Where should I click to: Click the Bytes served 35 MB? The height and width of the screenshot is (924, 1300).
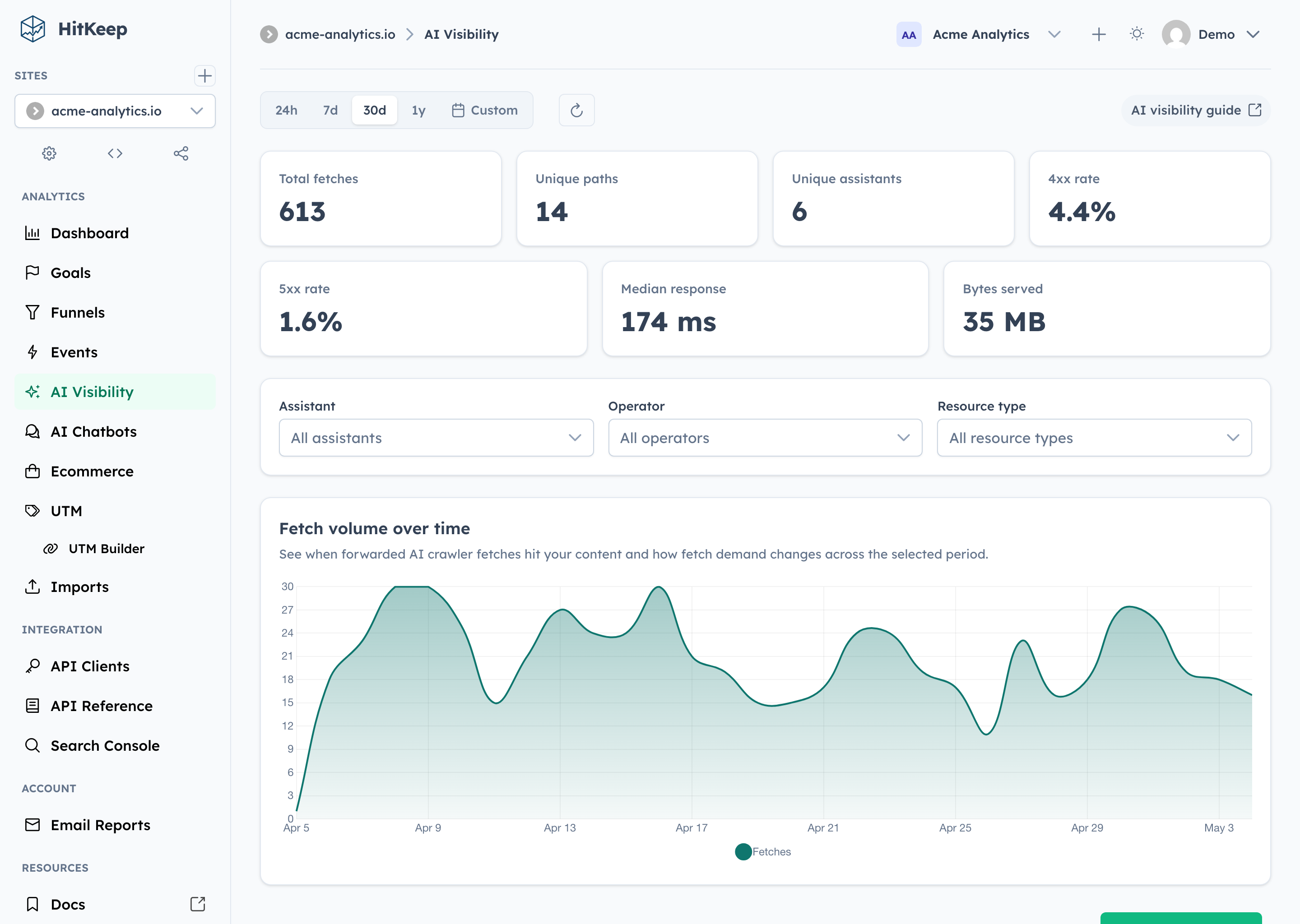(x=1004, y=322)
